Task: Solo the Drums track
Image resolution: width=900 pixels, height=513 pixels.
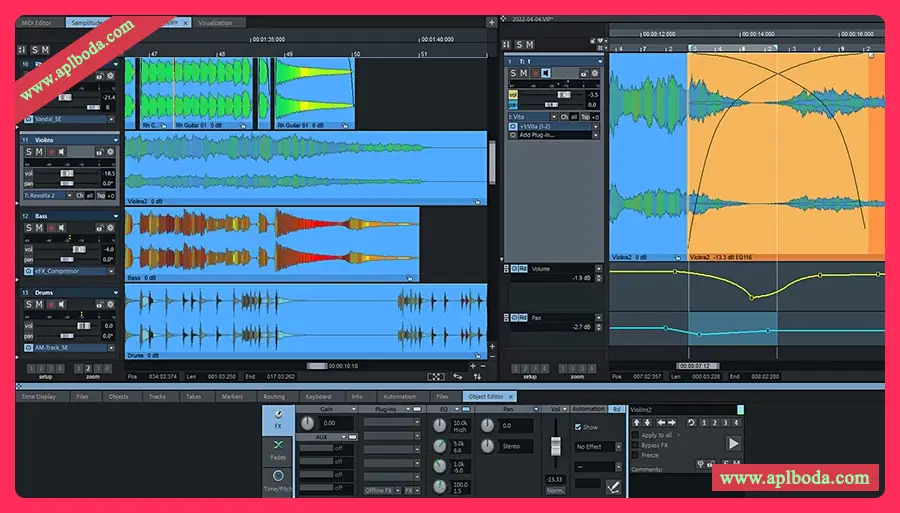Action: [x=30, y=305]
